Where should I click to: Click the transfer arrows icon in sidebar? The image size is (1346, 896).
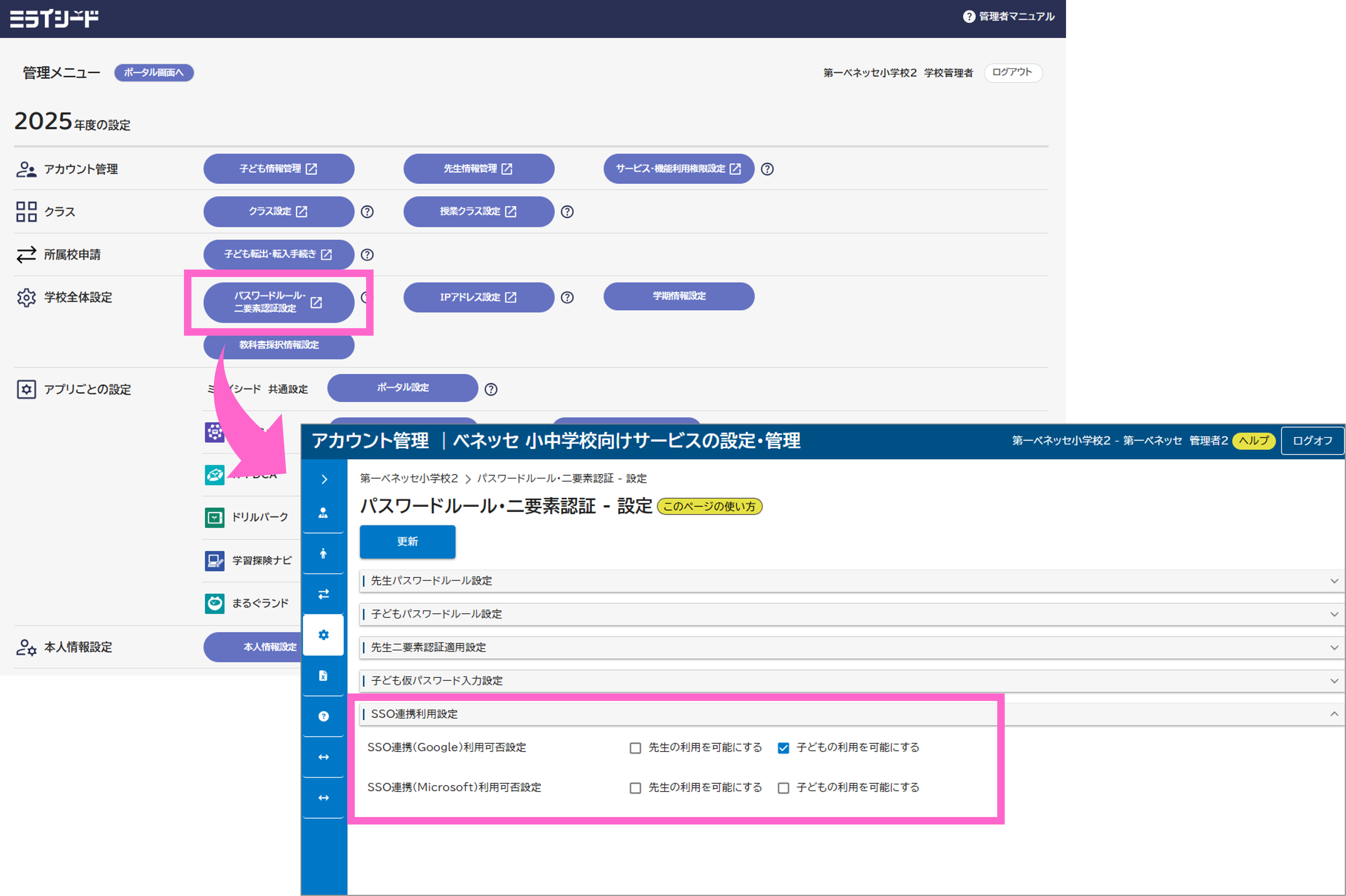pos(323,594)
